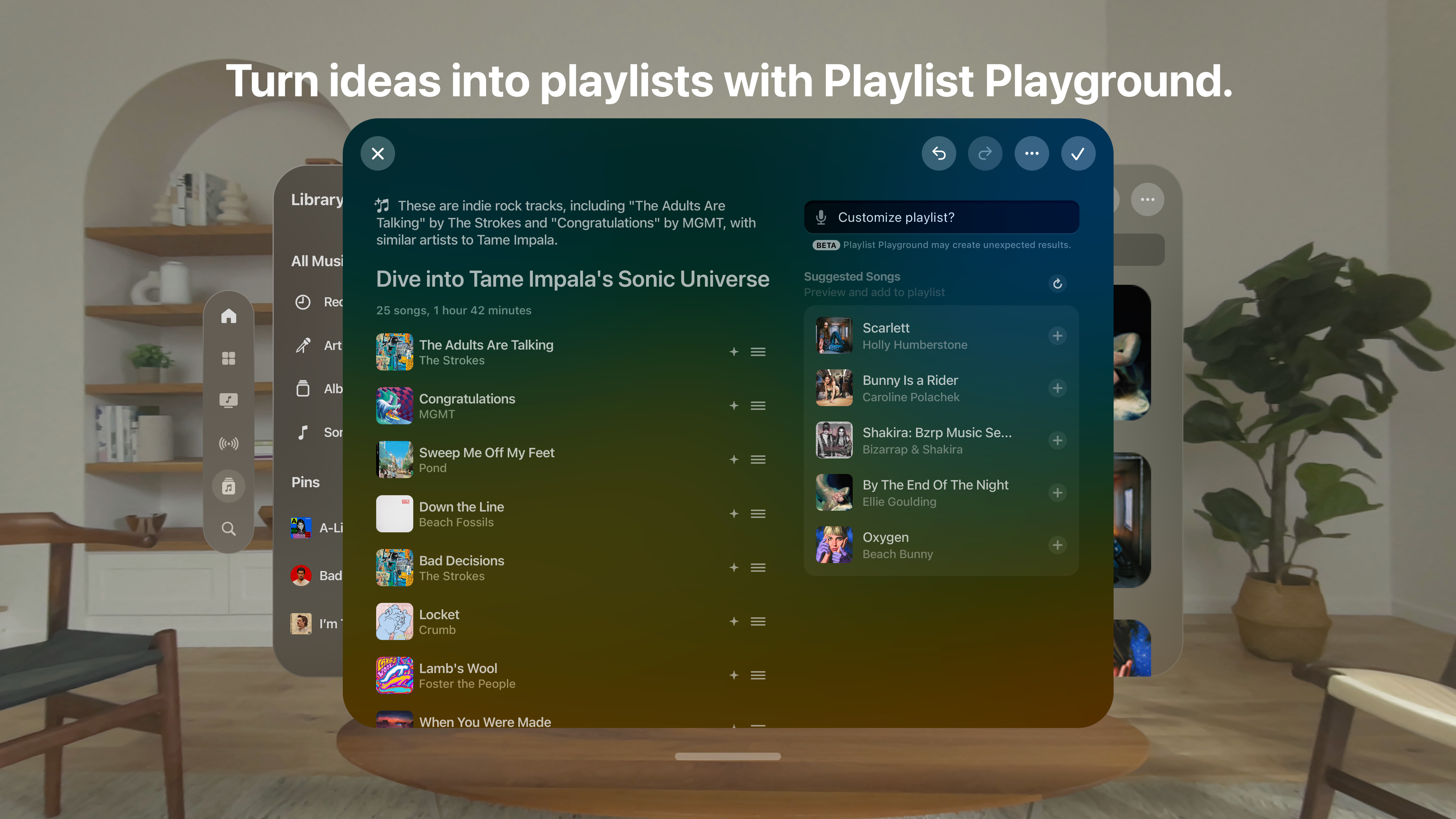Click sparkle icon on Sweep Me Off My Feet
1456x819 pixels.
[x=734, y=460]
